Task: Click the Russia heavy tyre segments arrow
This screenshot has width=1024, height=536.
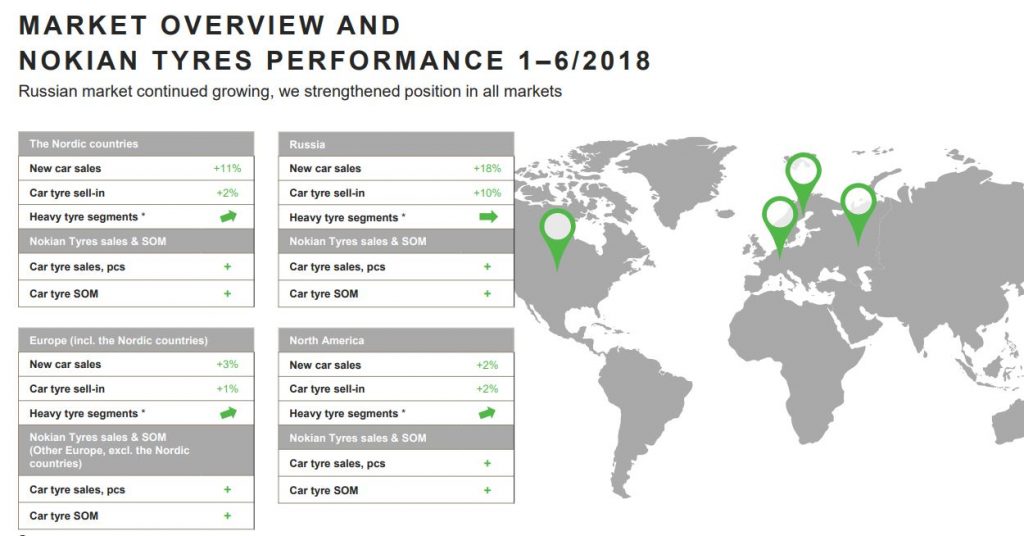Action: 488,217
